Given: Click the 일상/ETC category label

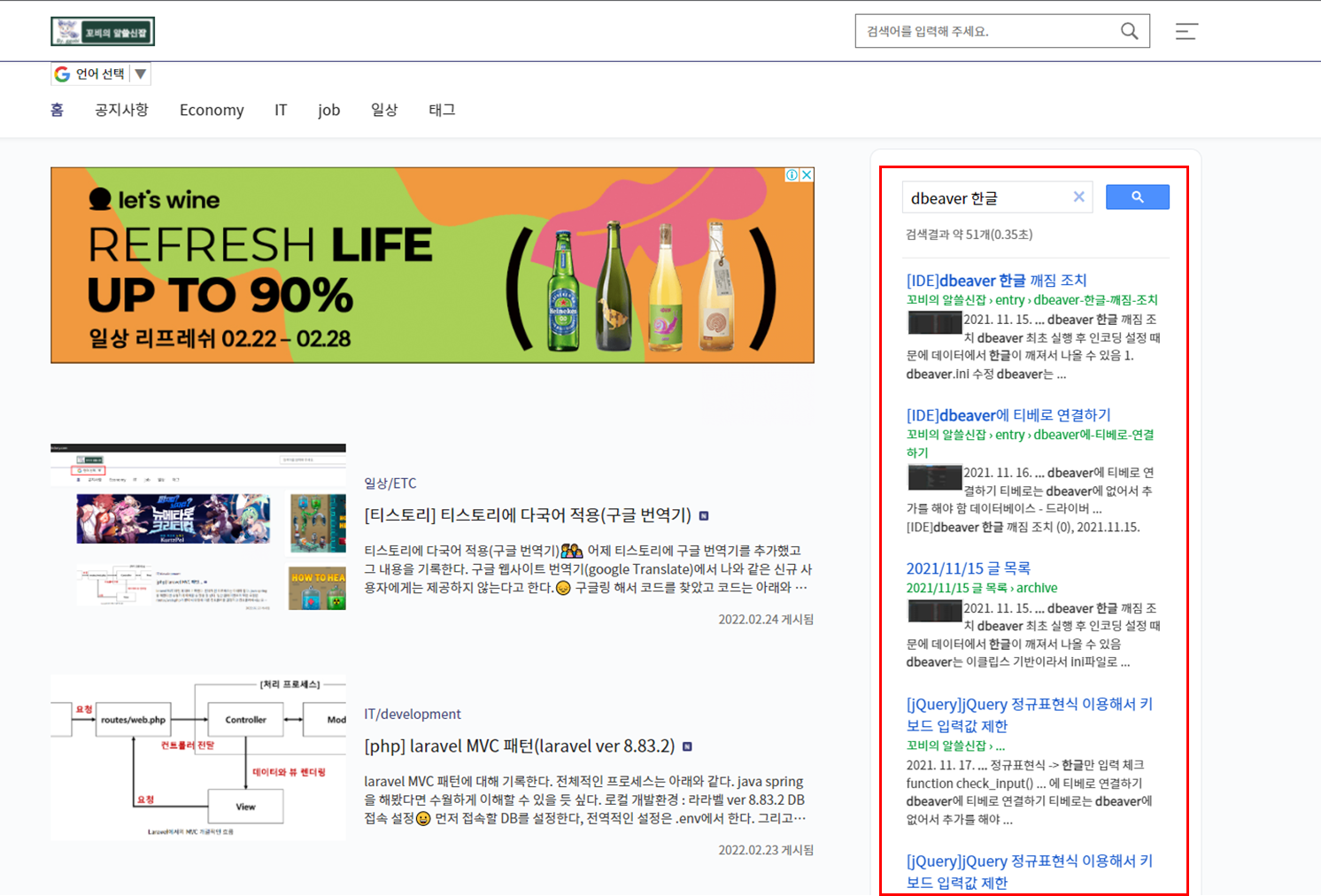Looking at the screenshot, I should (390, 483).
